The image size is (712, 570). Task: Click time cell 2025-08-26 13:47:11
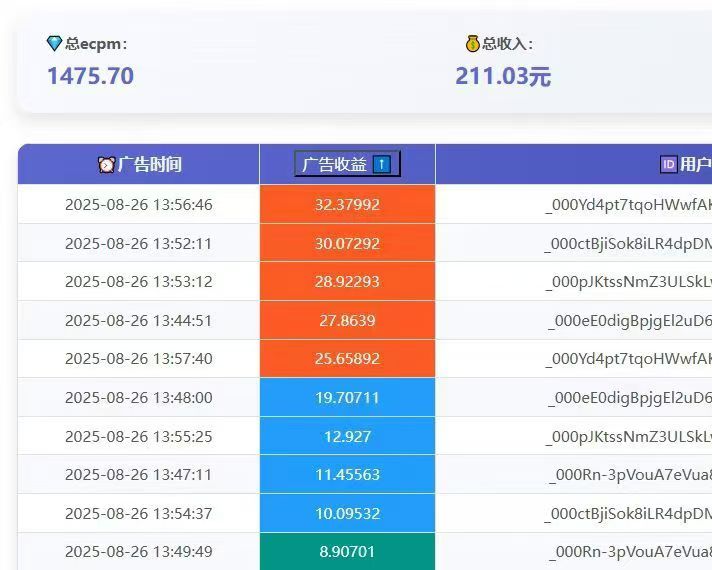[138, 475]
